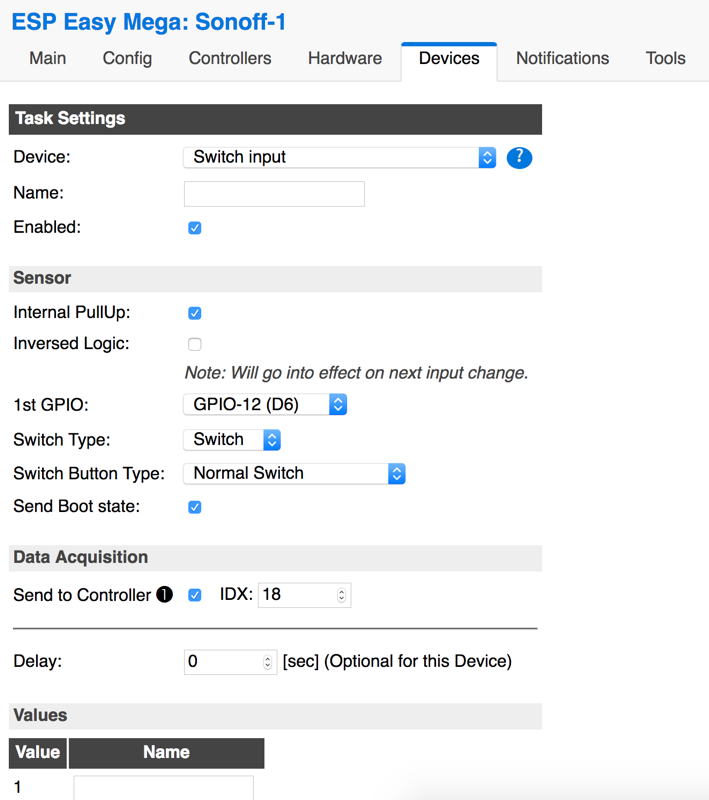Click the Value 1 name field

pyautogui.click(x=163, y=788)
